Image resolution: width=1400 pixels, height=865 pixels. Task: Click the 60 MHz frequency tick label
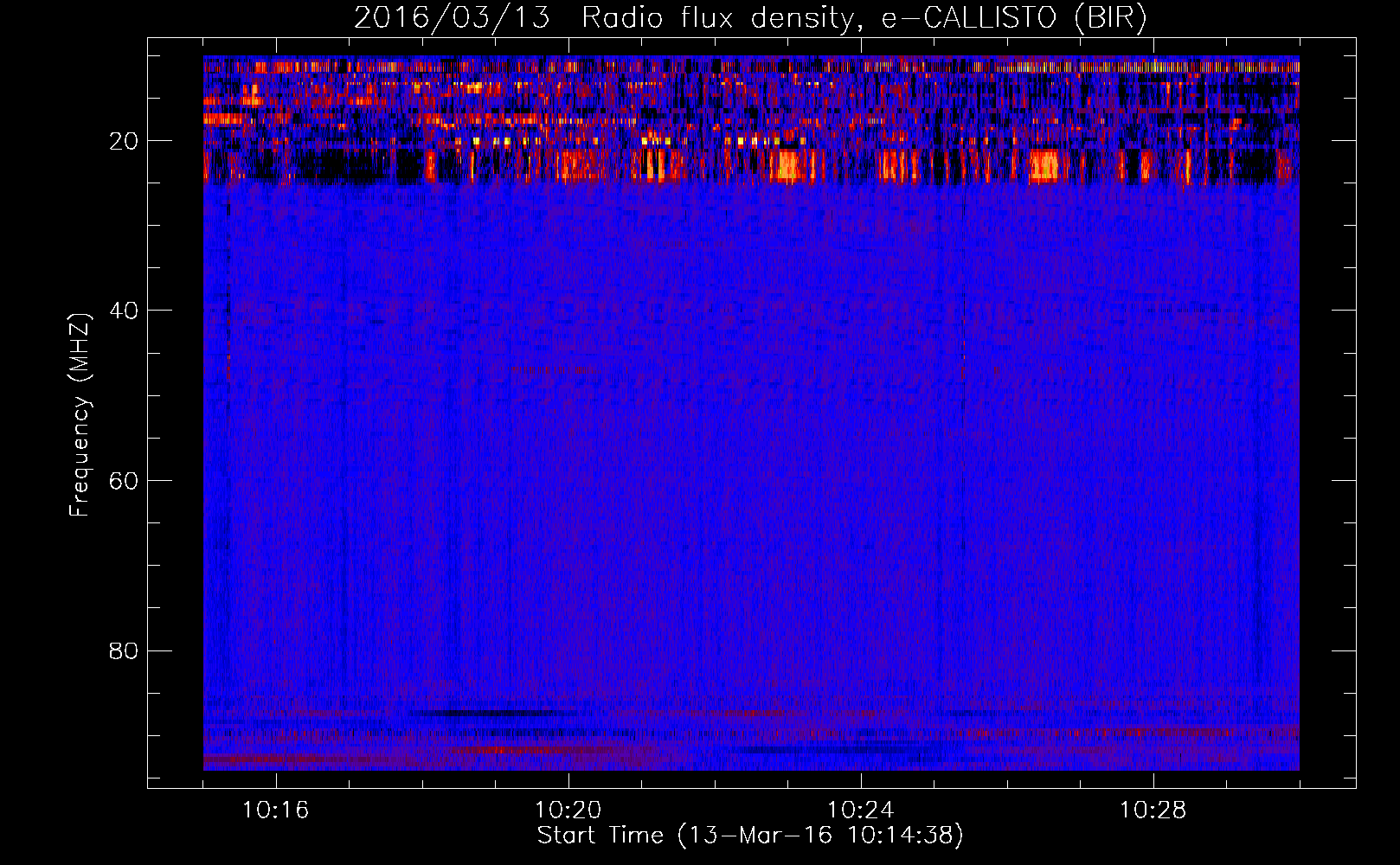click(124, 481)
